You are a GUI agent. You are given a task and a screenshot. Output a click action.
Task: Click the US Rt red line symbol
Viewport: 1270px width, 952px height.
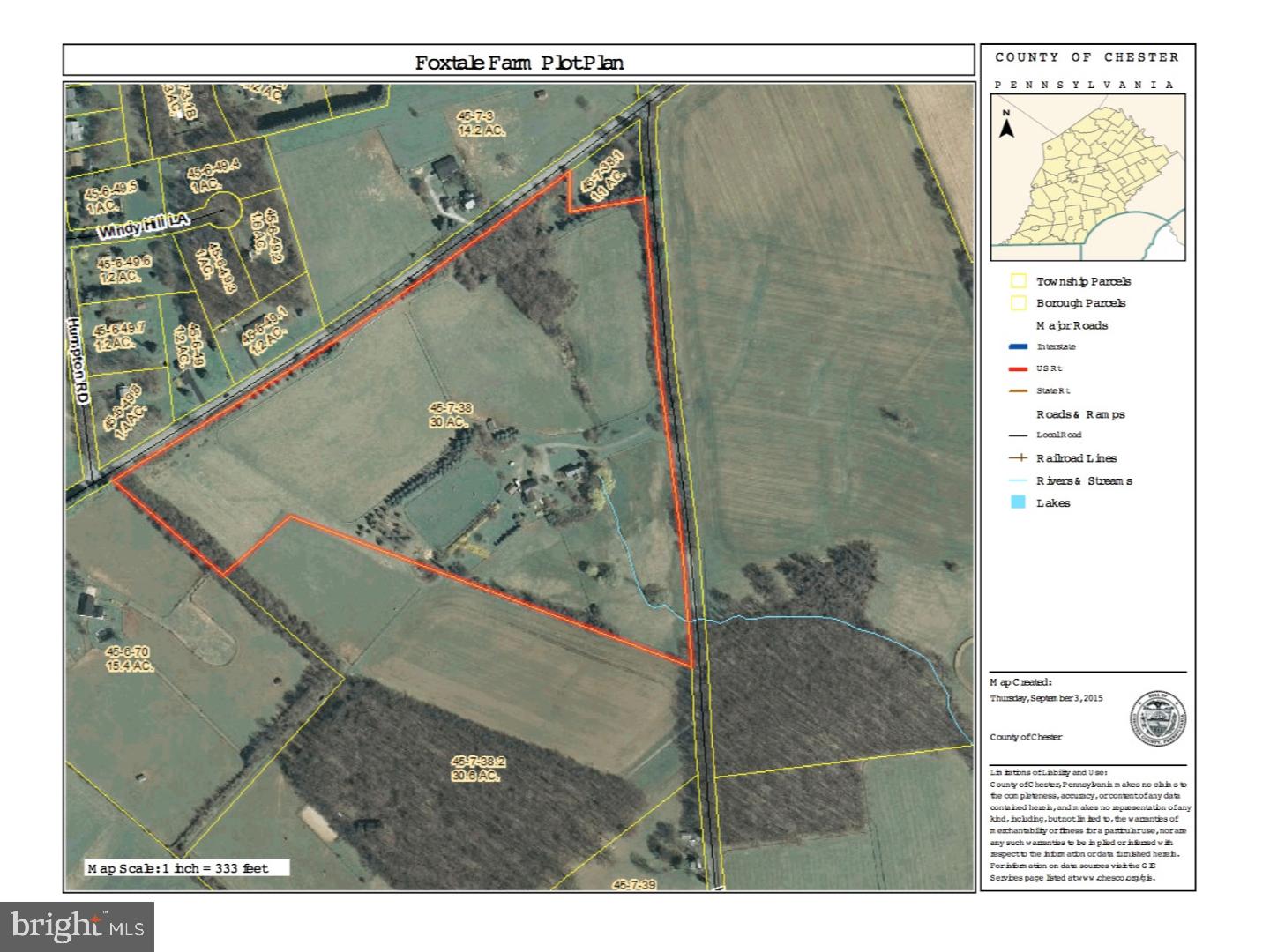pos(1019,369)
